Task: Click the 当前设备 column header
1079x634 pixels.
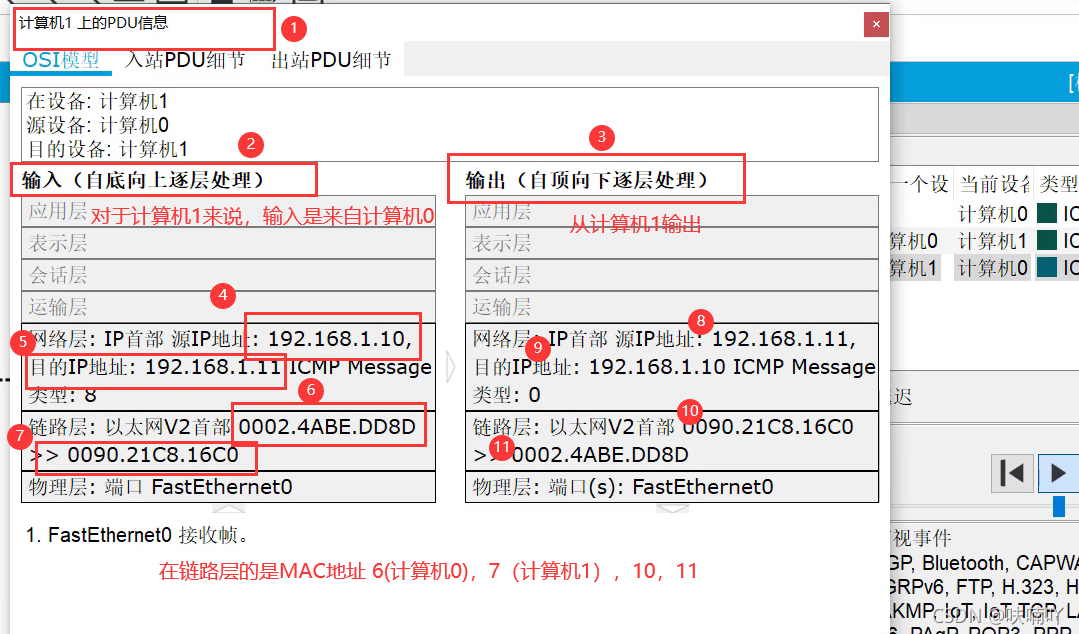Action: click(994, 184)
